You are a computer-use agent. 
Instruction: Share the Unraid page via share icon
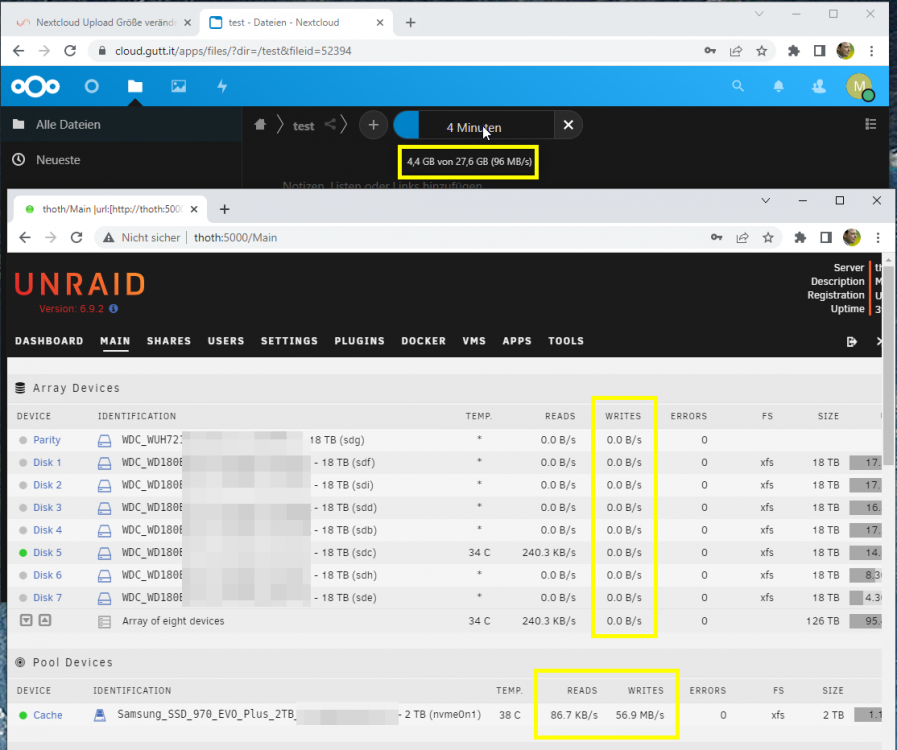742,237
